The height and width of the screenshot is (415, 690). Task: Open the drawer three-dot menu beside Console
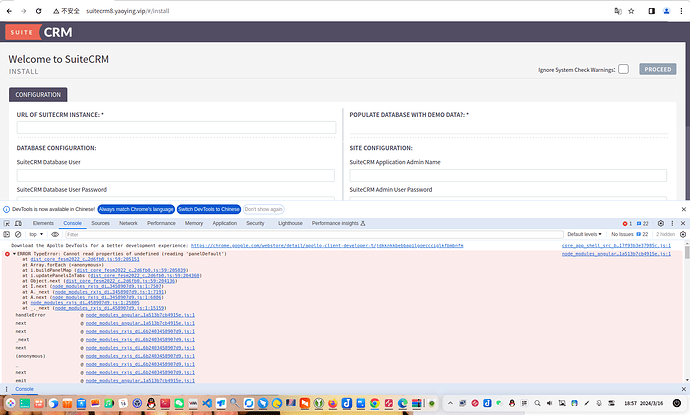pos(6,389)
